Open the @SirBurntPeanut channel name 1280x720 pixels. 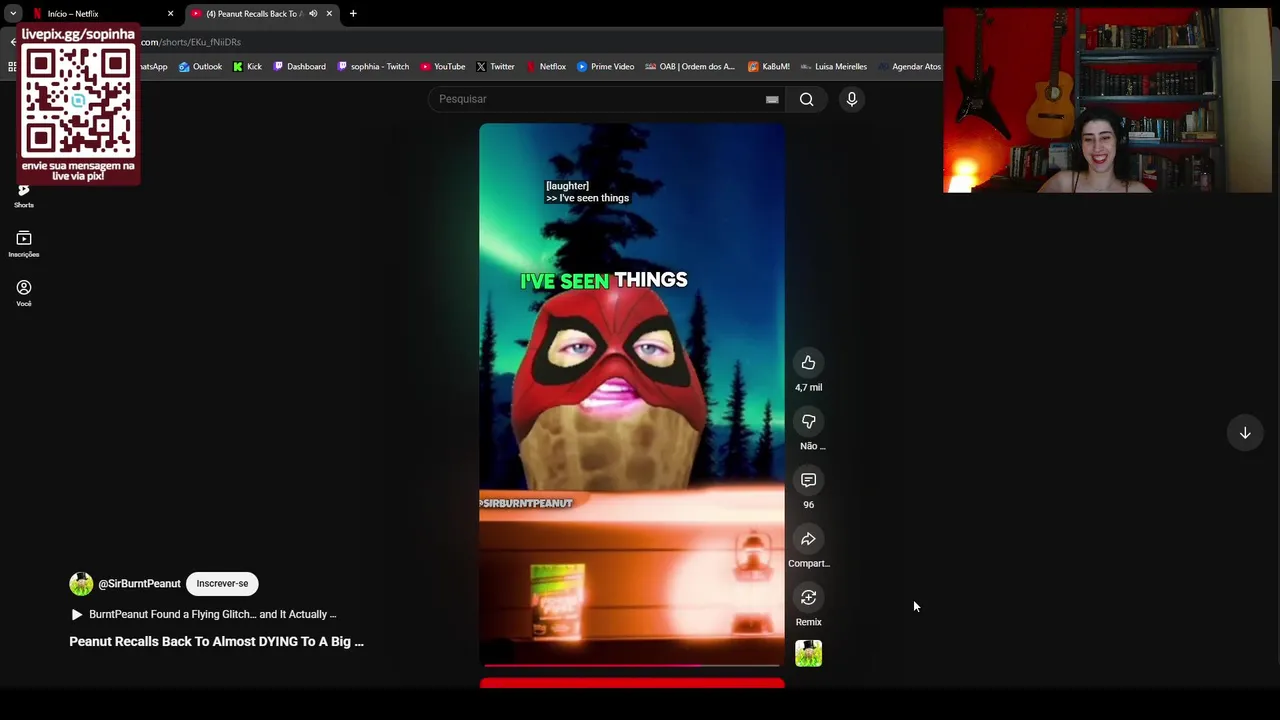139,584
